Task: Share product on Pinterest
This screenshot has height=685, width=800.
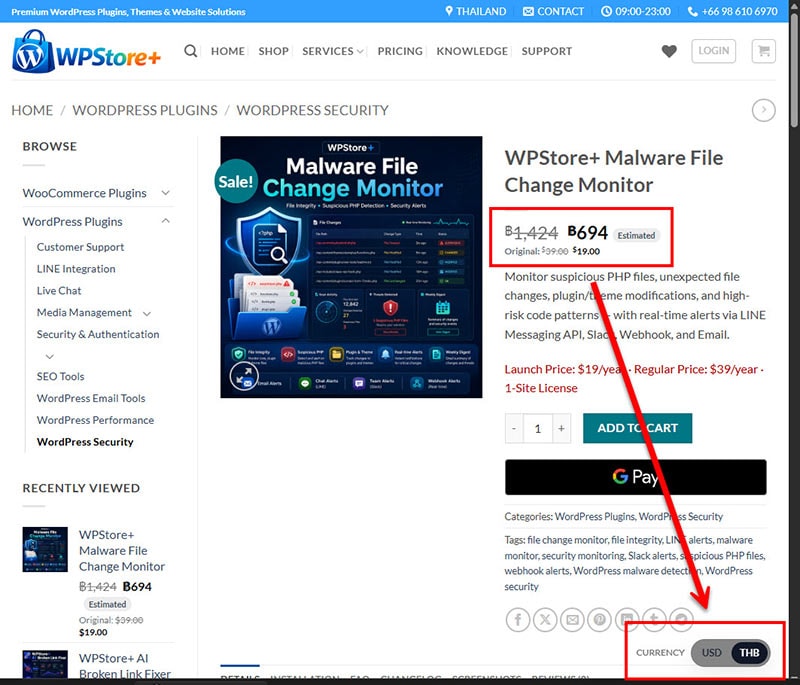Action: tap(599, 620)
